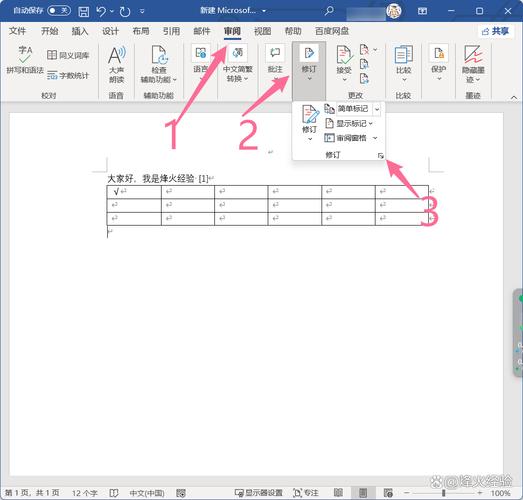This screenshot has width=523, height=500.
Task: Switch to the 插入 tab
Action: [x=80, y=31]
